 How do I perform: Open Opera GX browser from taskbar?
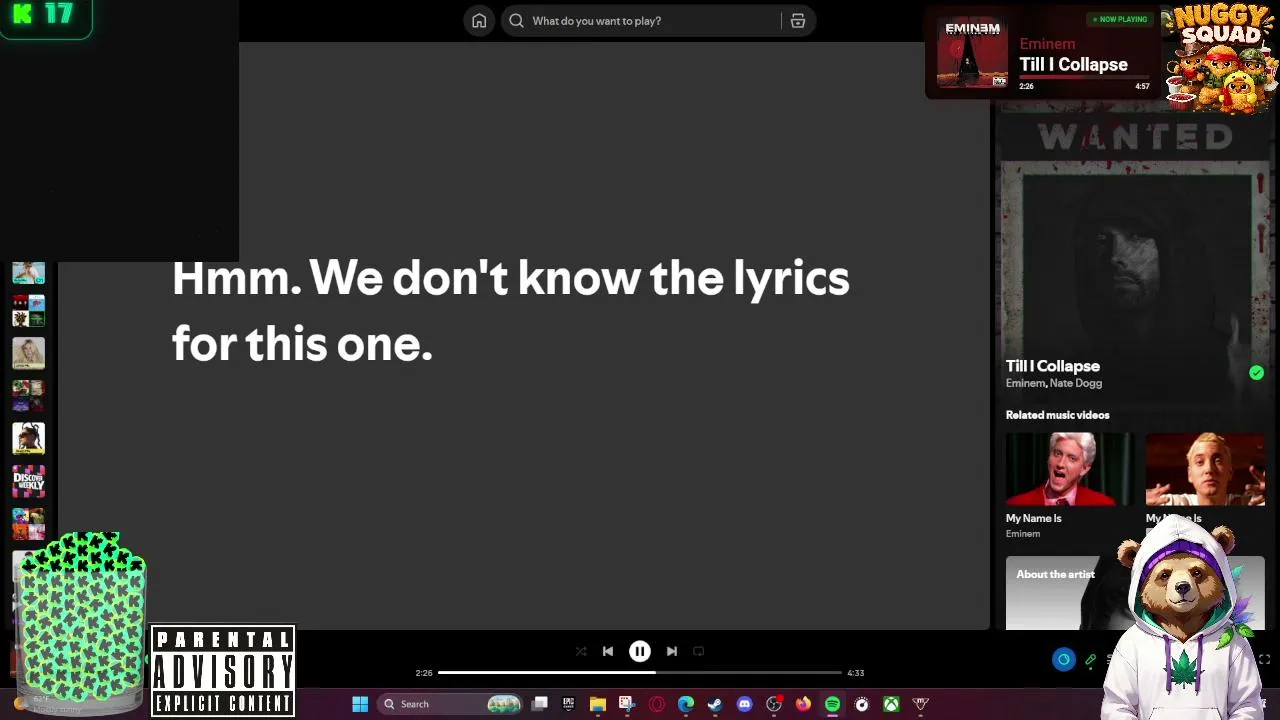657,704
